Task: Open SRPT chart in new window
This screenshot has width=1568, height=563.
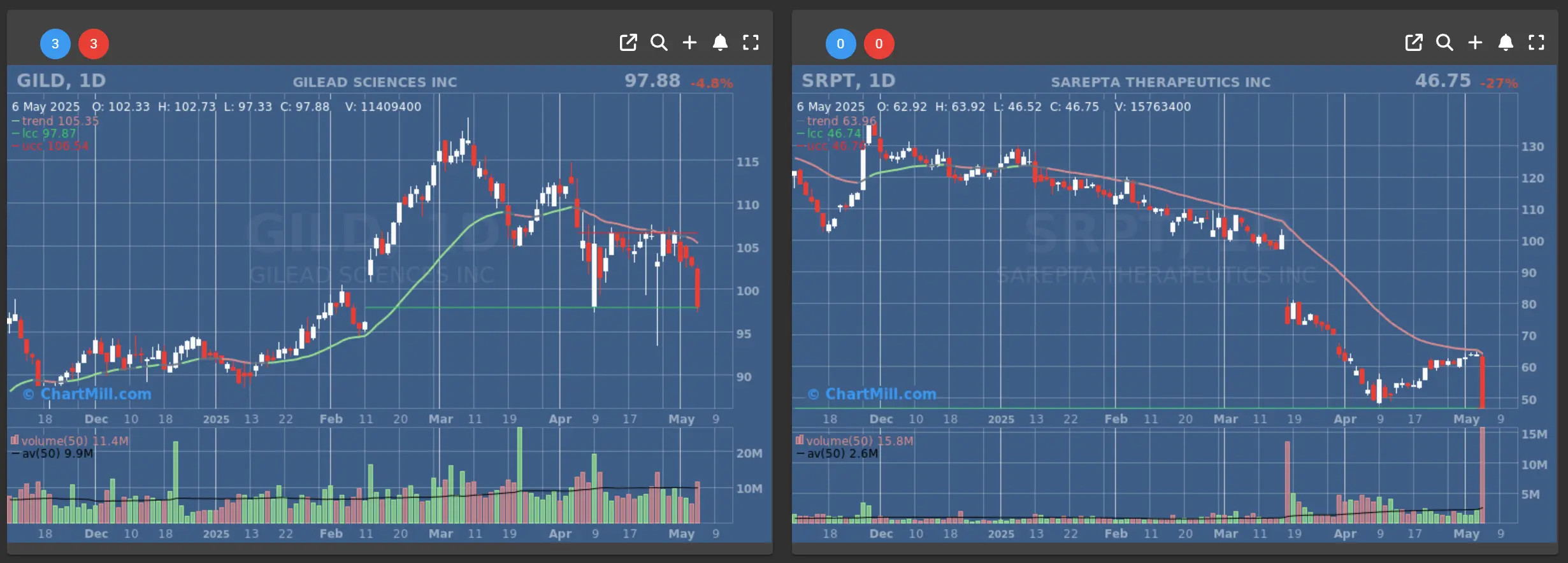Action: [1414, 43]
